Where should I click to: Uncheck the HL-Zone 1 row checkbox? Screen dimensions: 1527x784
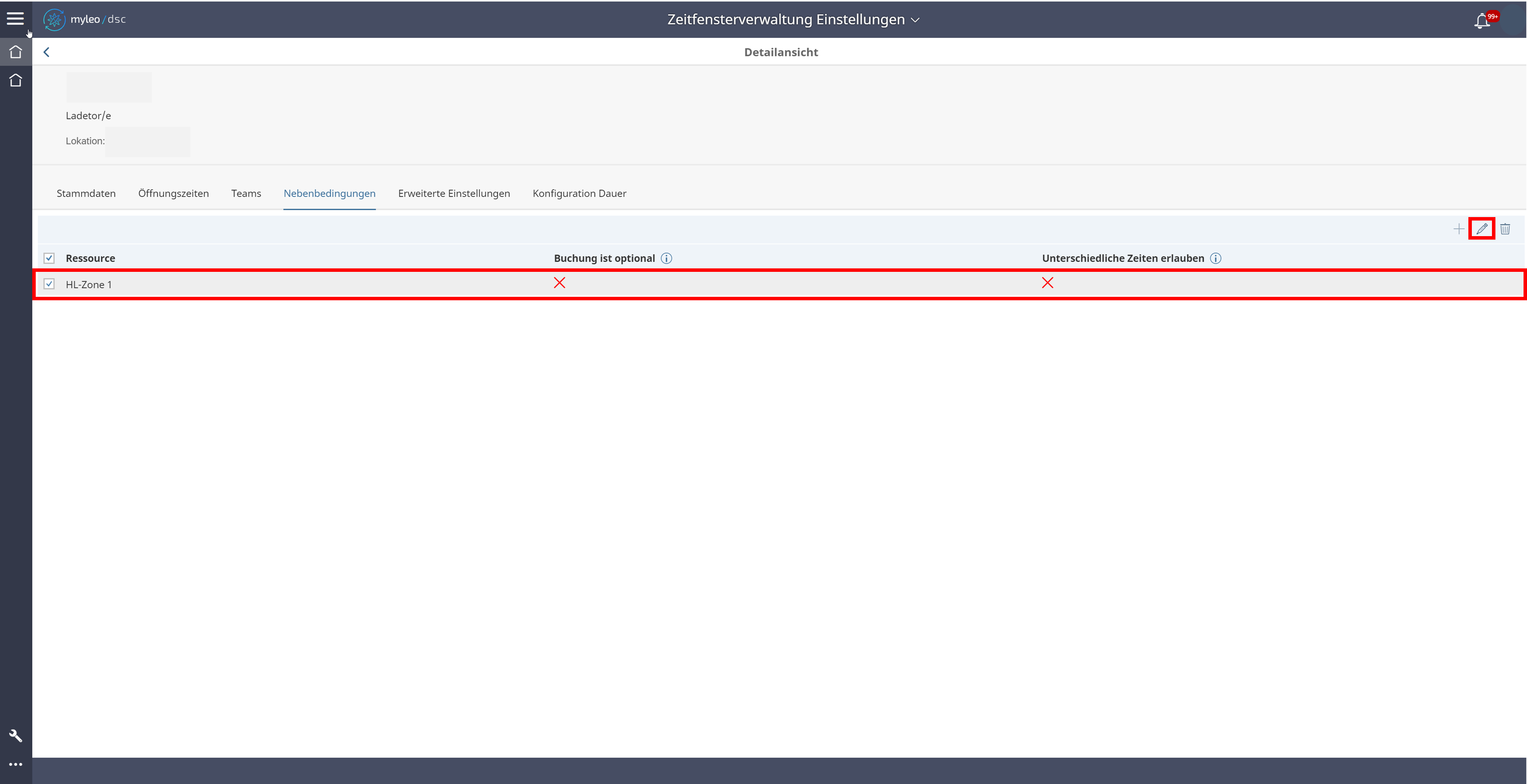(x=49, y=284)
